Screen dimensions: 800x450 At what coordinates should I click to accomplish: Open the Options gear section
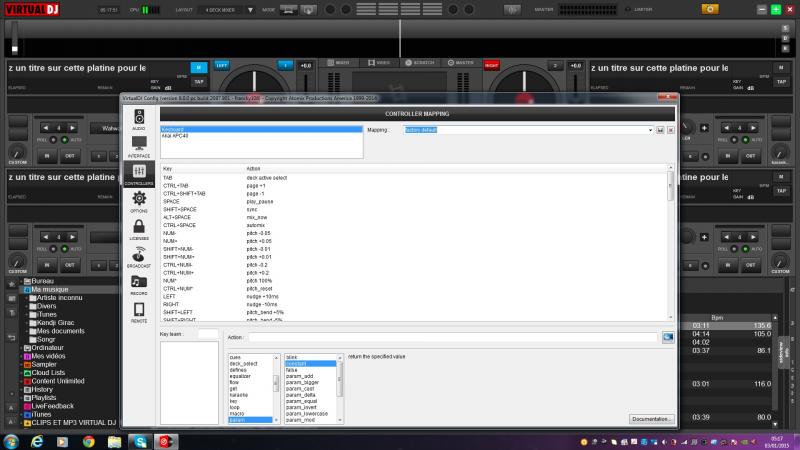tap(139, 203)
